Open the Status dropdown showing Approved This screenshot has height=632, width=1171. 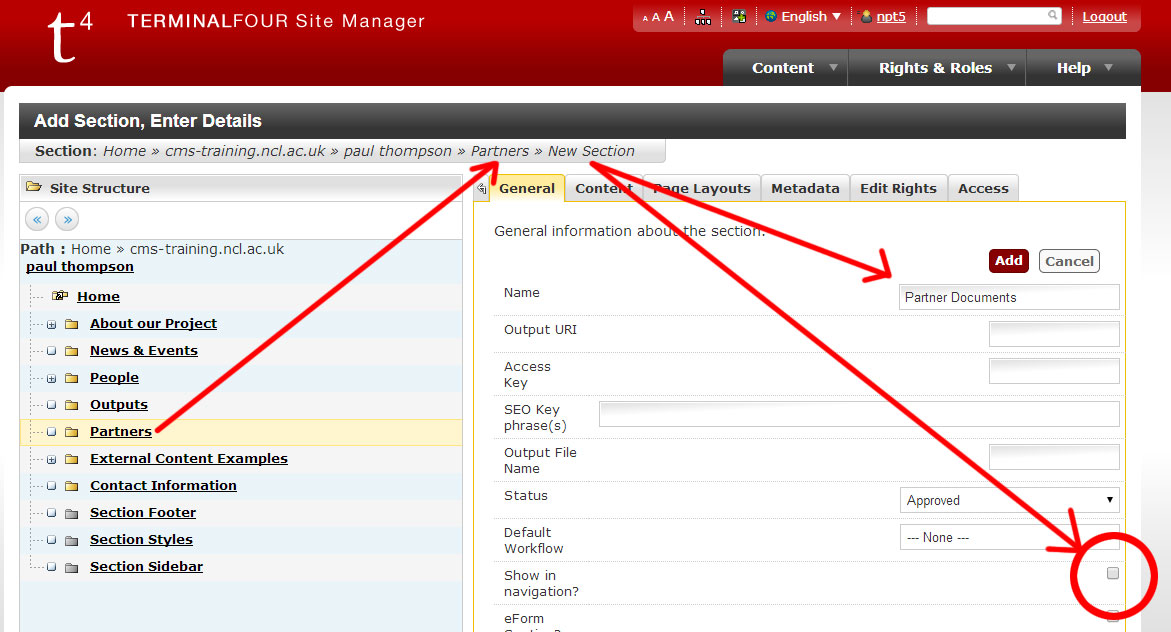point(1009,500)
